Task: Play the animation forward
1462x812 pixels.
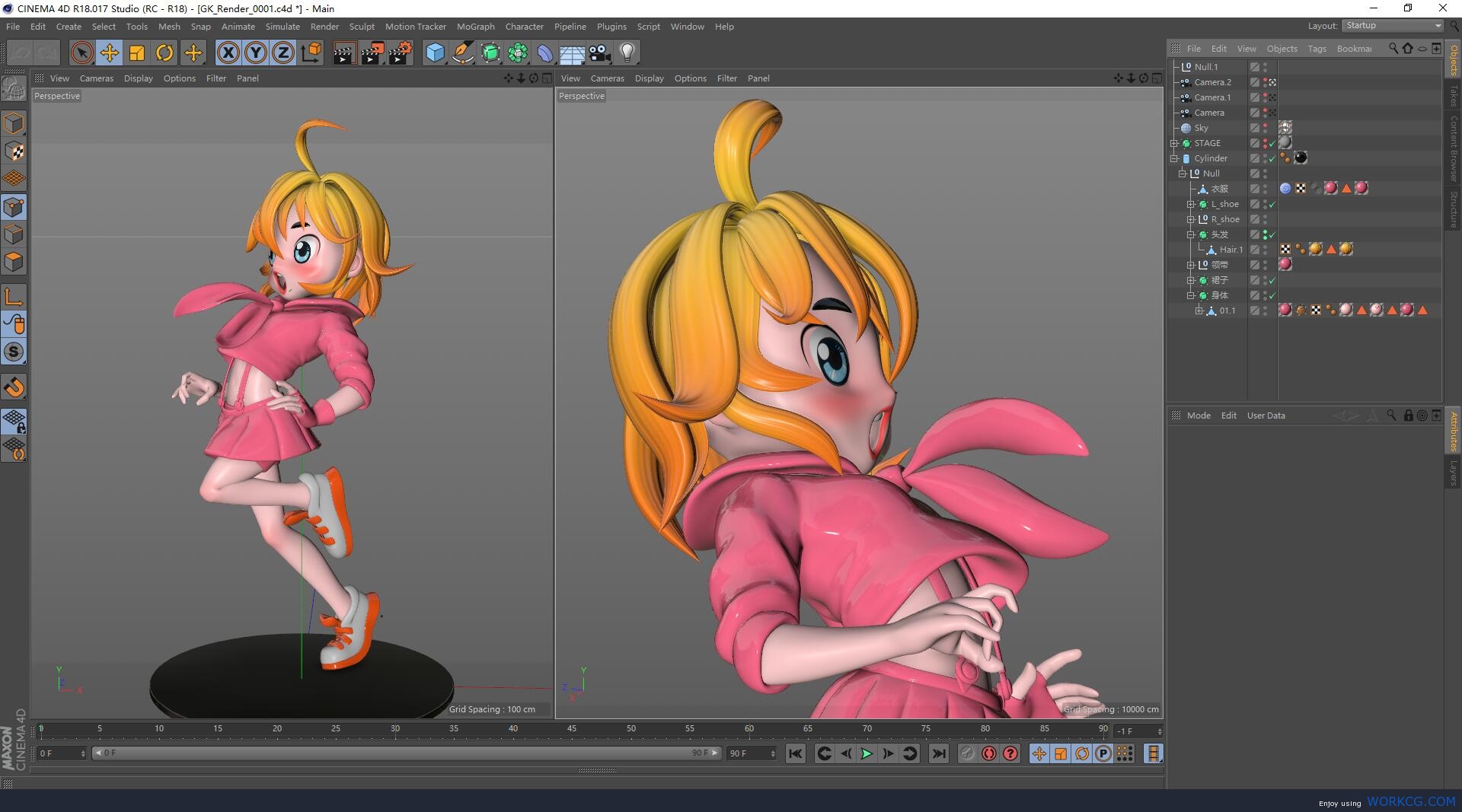Action: click(867, 753)
